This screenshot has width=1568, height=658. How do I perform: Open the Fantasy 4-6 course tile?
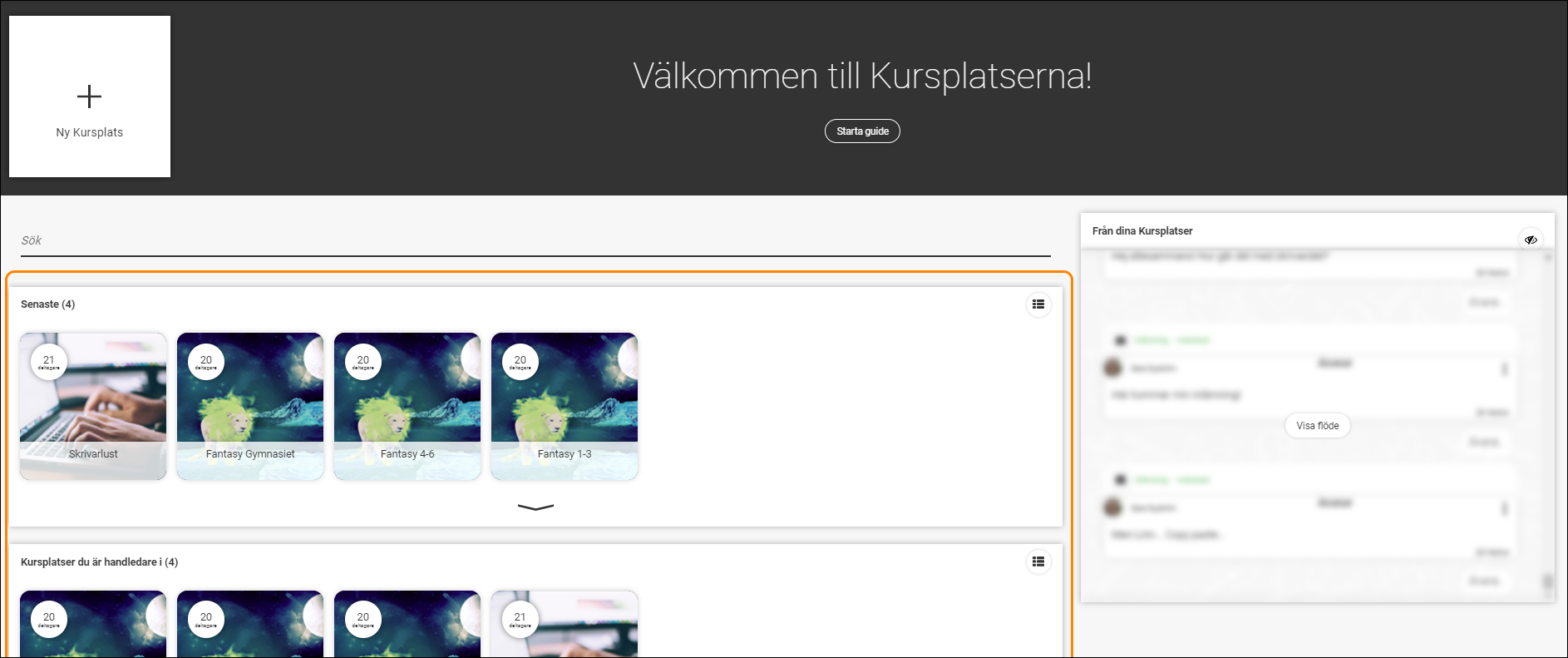click(x=407, y=407)
